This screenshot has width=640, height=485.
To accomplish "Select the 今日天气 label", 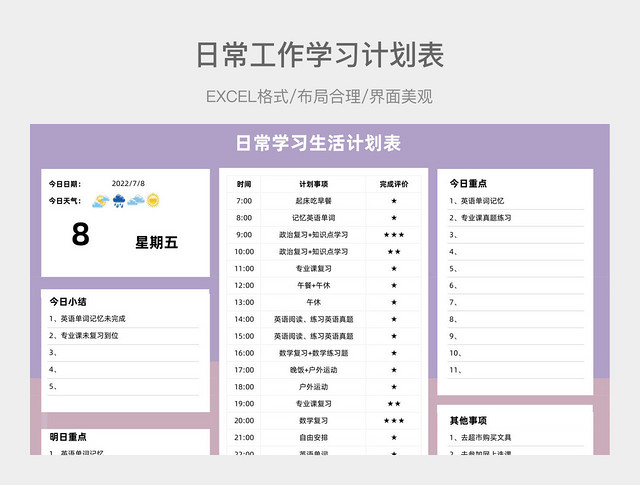I will [x=65, y=201].
